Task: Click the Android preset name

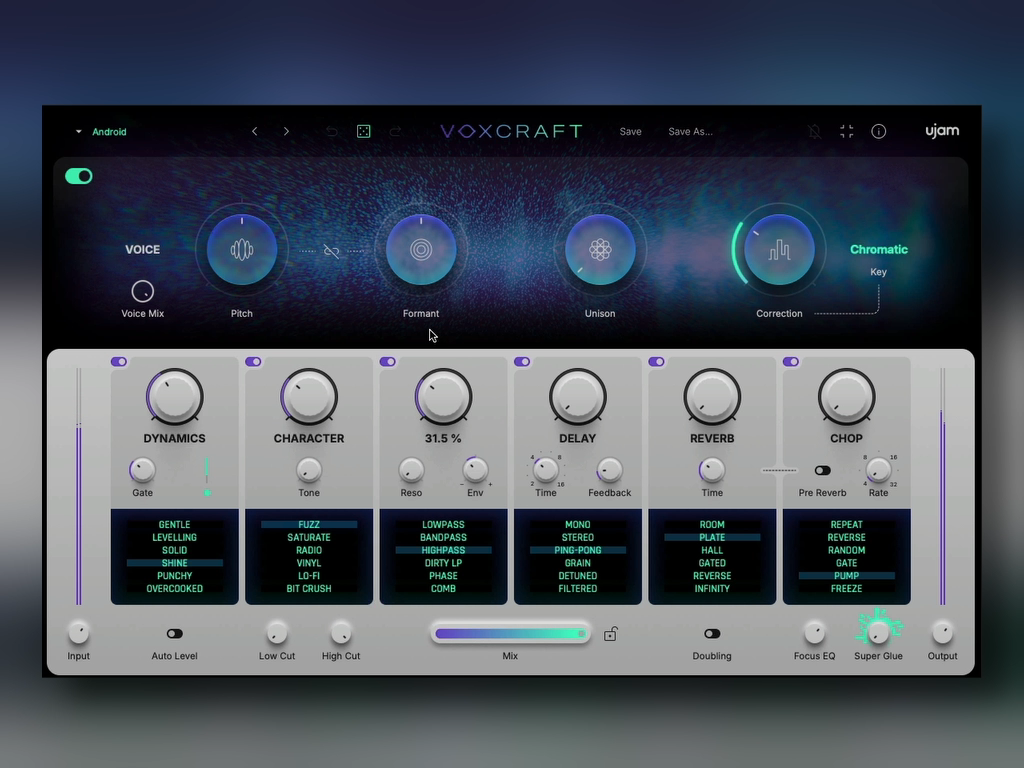Action: (x=109, y=131)
